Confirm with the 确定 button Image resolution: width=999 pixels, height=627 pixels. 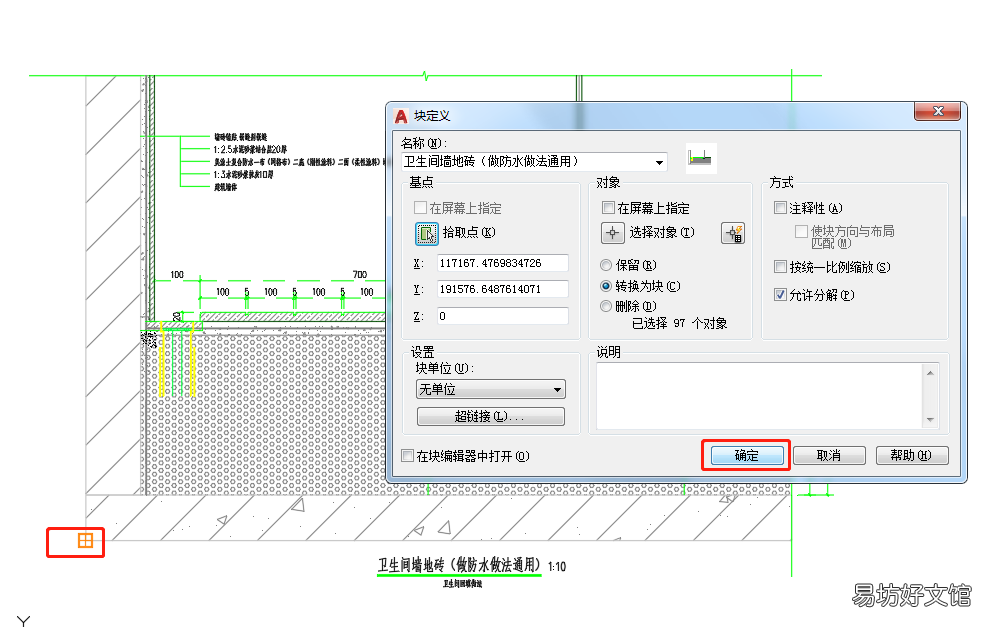(x=747, y=456)
